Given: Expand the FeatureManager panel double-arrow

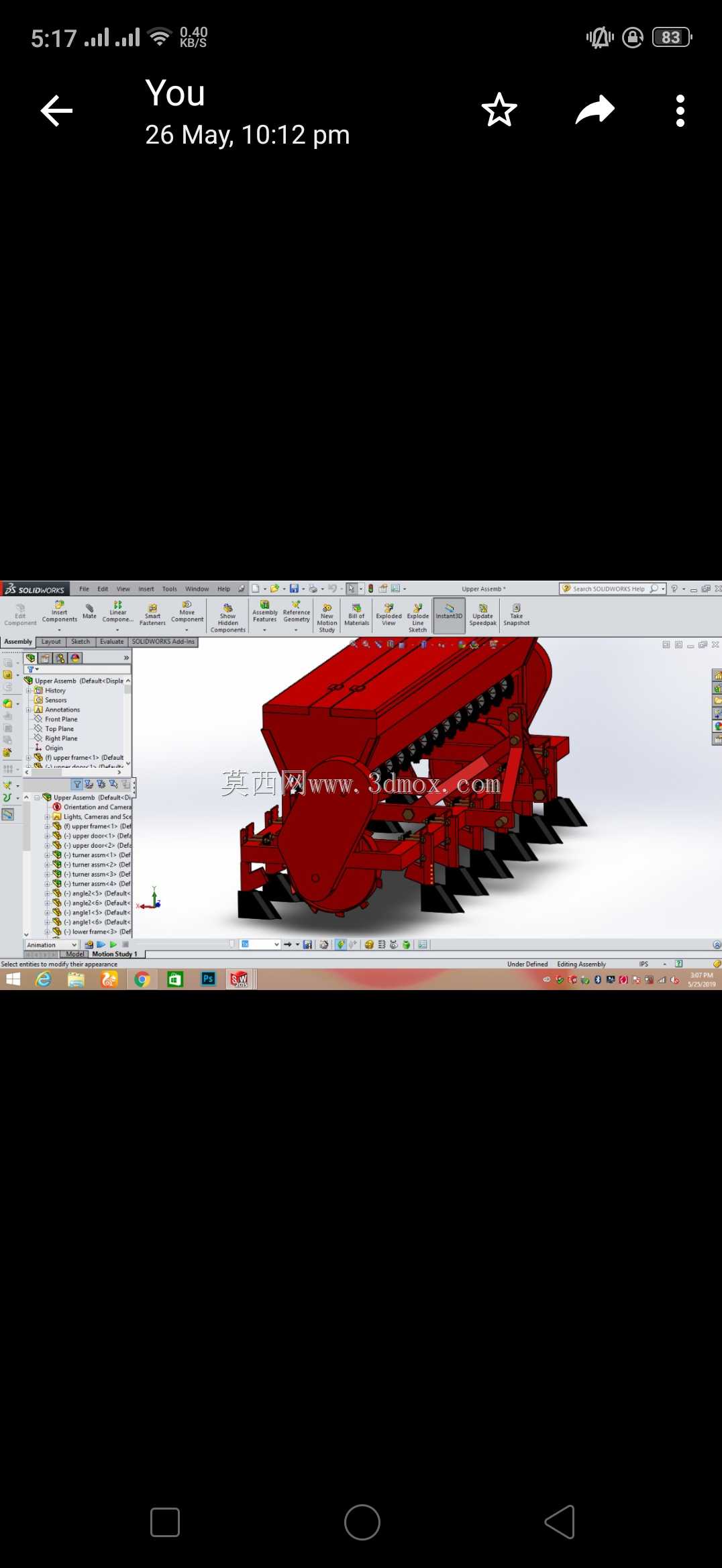Looking at the screenshot, I should tap(126, 658).
